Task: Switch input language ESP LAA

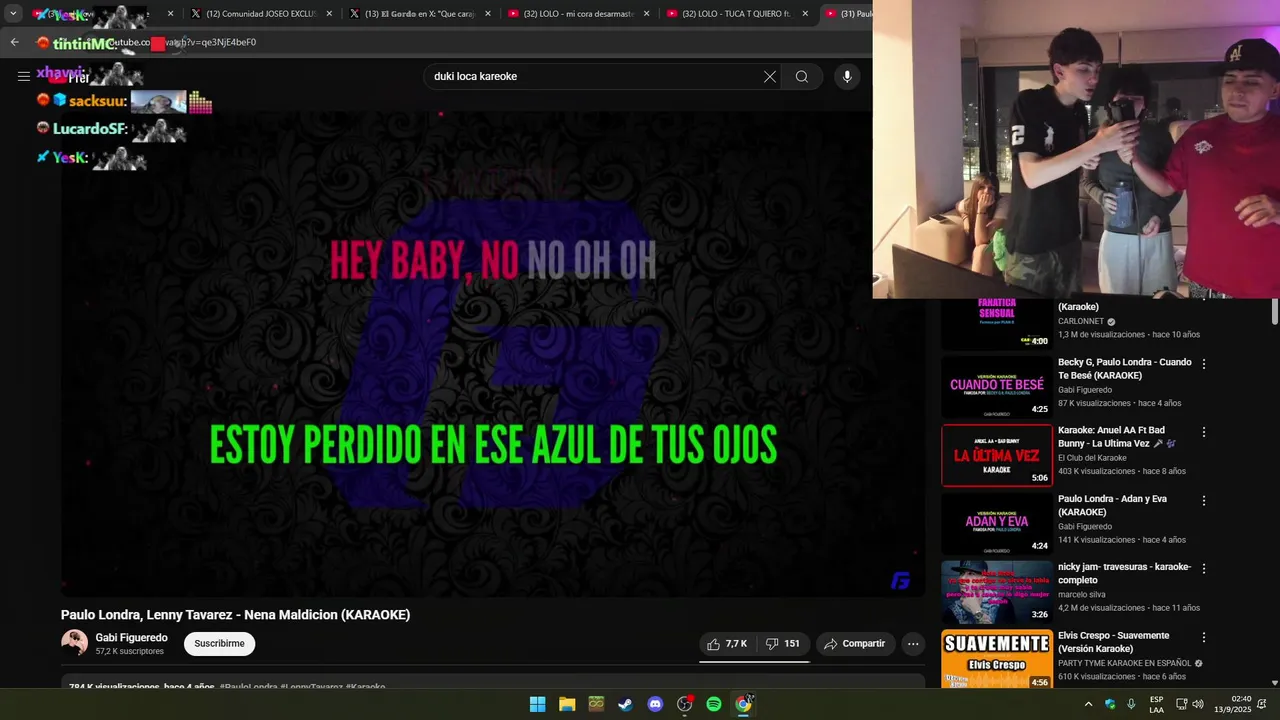Action: 1156,704
